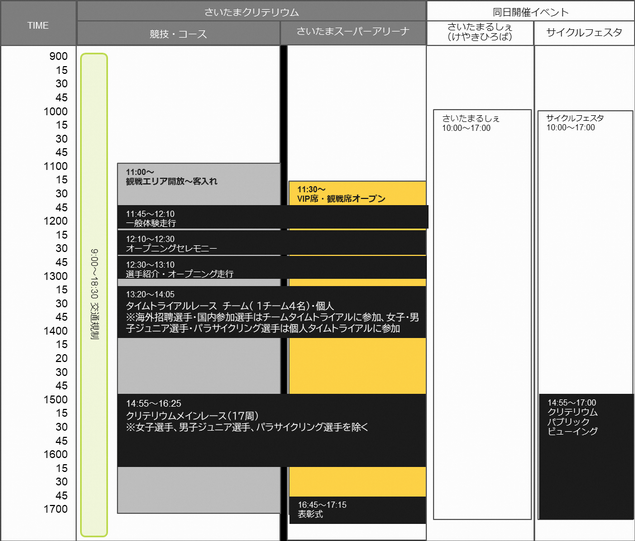Click the 競技・コース column header
This screenshot has width=635, height=541.
point(178,34)
